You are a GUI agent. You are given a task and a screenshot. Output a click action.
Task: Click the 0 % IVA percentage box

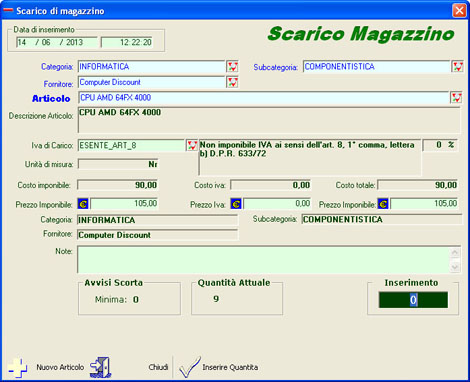(440, 145)
